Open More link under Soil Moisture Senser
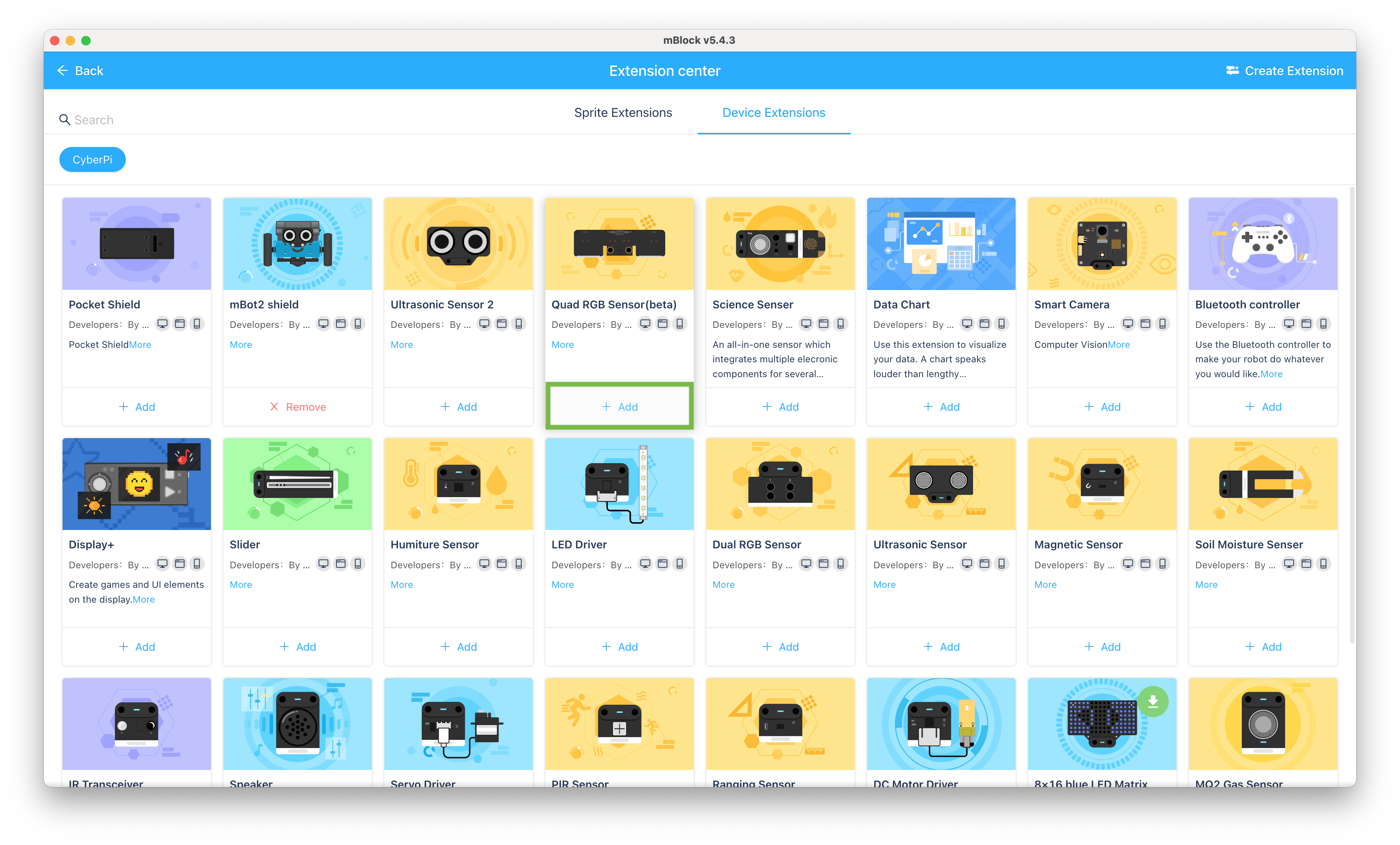This screenshot has height=845, width=1400. point(1206,585)
